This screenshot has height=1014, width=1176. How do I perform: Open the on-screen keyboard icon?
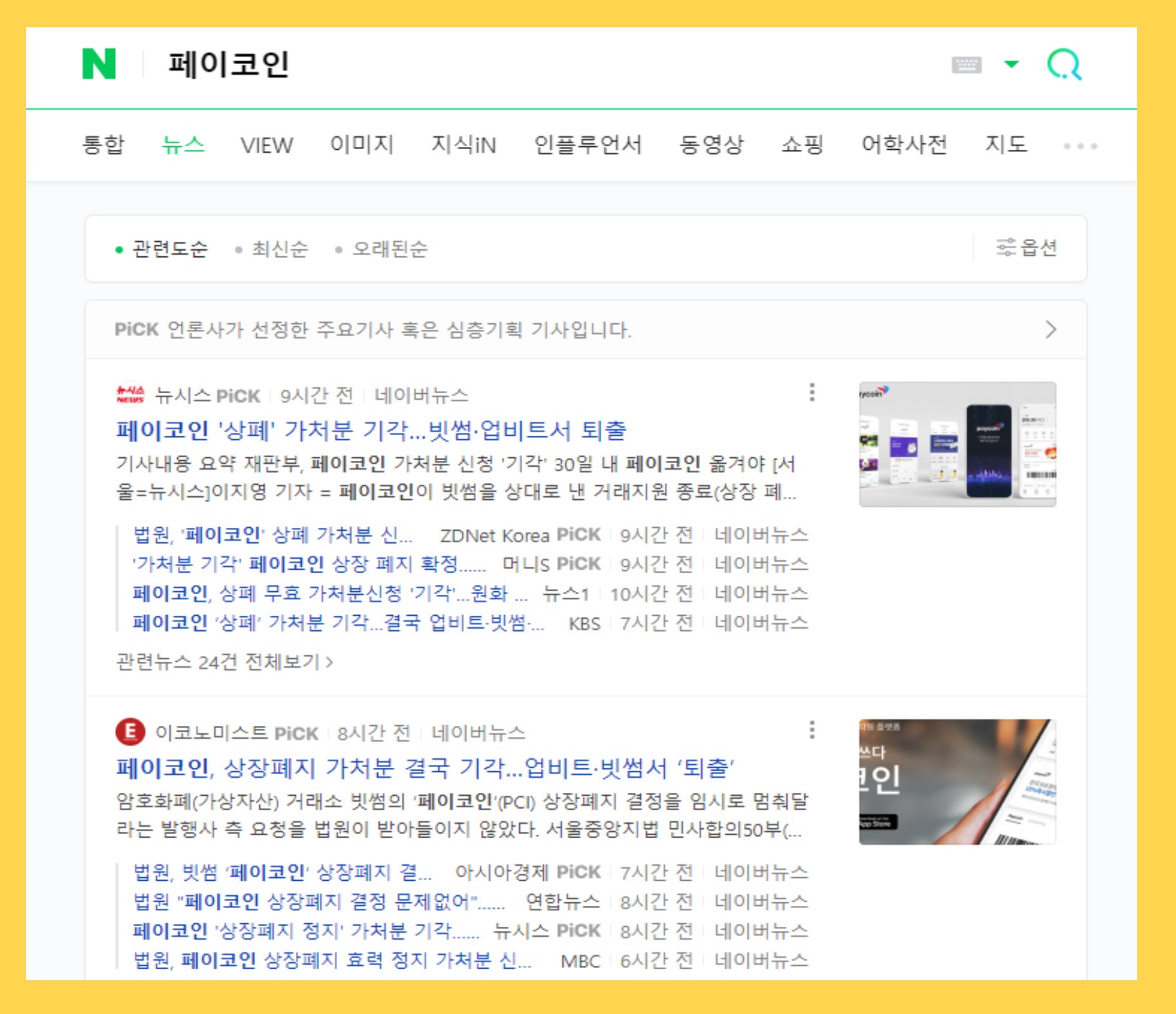[x=966, y=65]
